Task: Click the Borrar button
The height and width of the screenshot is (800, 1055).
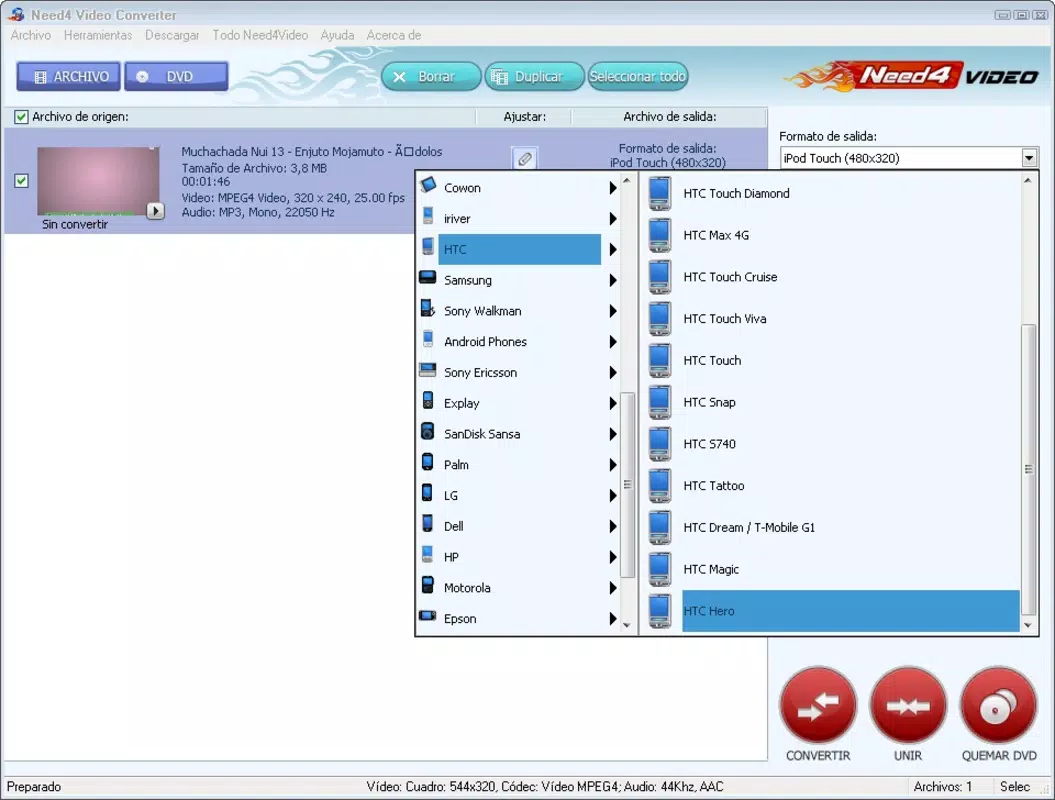Action: [x=431, y=77]
